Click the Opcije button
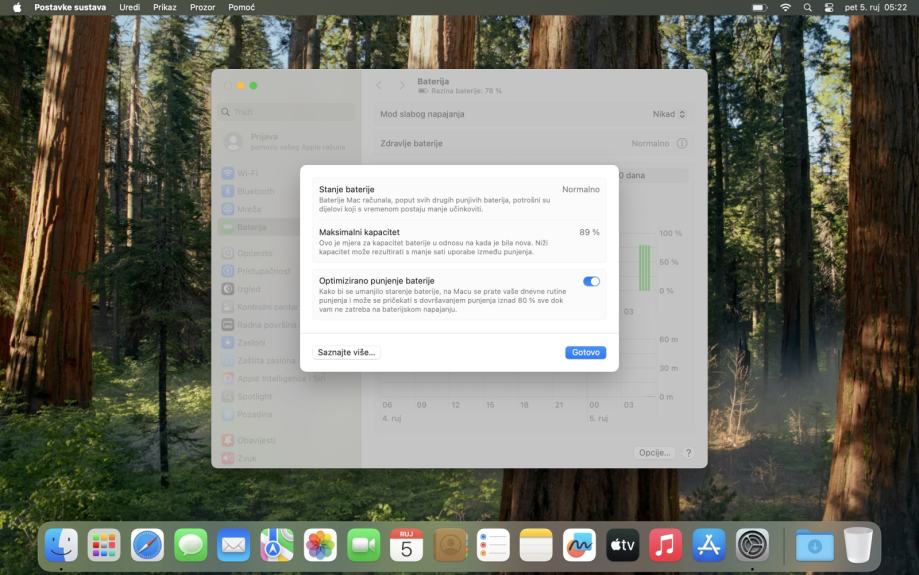This screenshot has height=575, width=919. pos(654,452)
